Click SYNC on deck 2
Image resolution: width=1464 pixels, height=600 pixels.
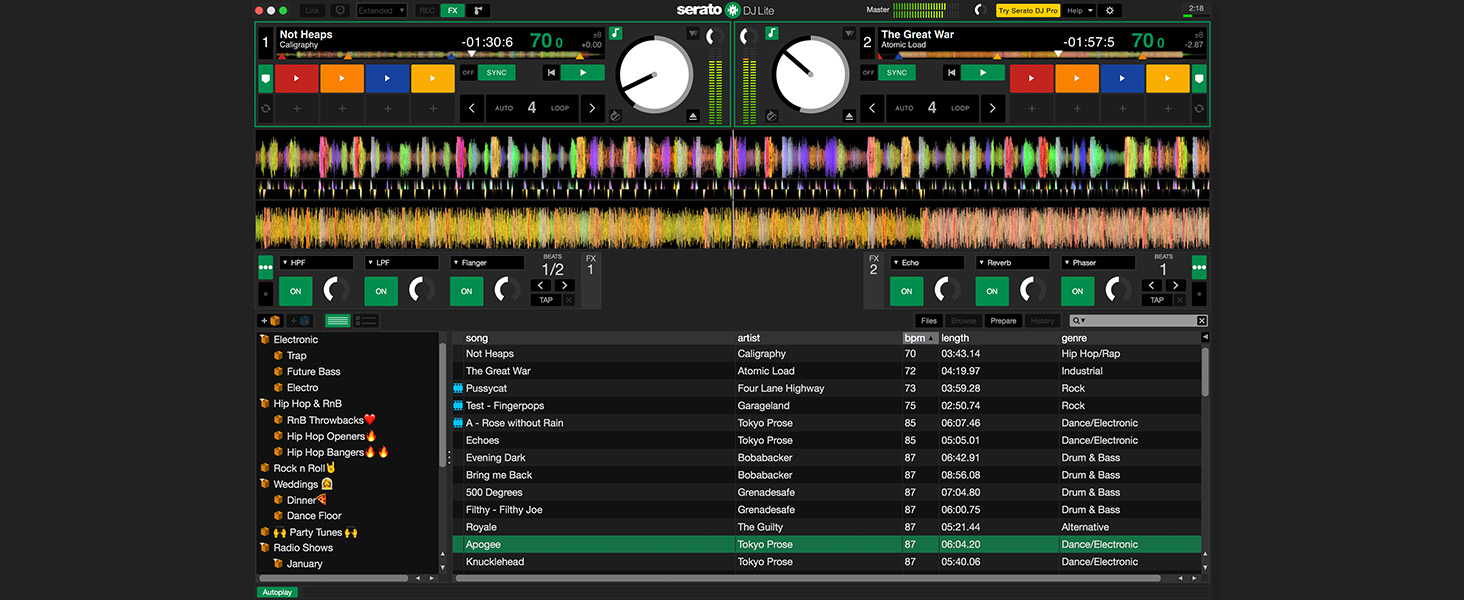click(897, 72)
